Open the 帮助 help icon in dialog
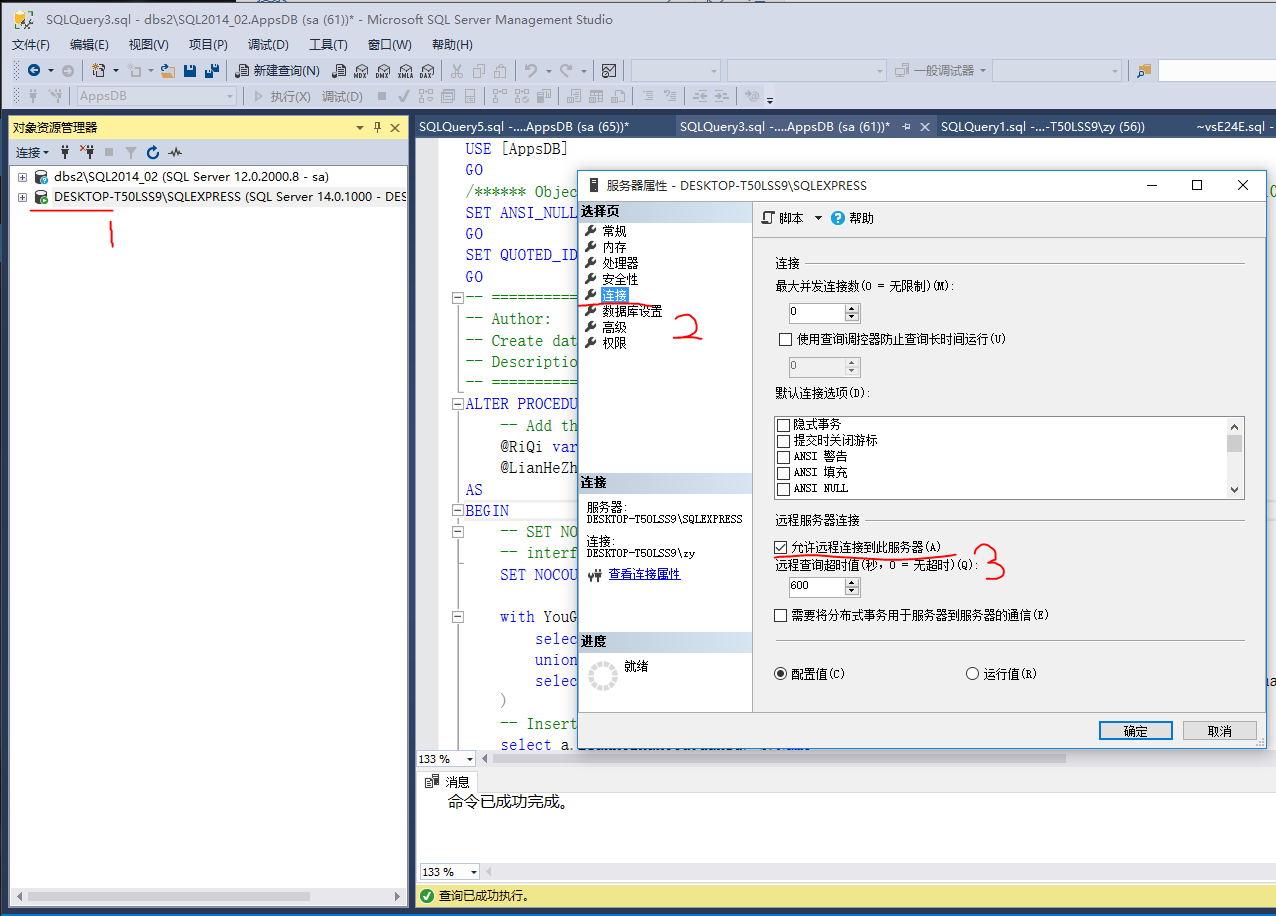The height and width of the screenshot is (916, 1276). coord(838,218)
